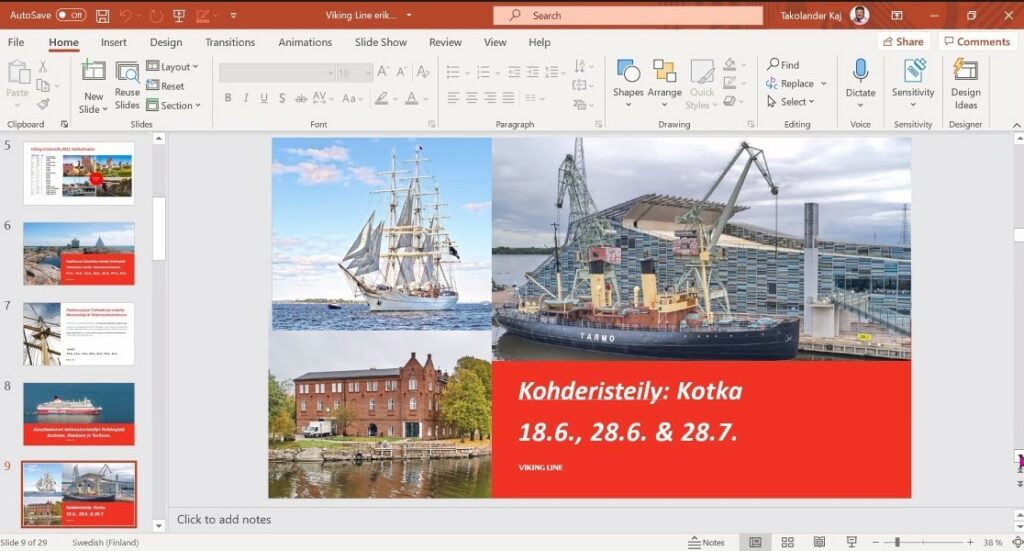Viewport: 1024px width, 551px height.
Task: Toggle AutoSave switch
Action: point(70,16)
